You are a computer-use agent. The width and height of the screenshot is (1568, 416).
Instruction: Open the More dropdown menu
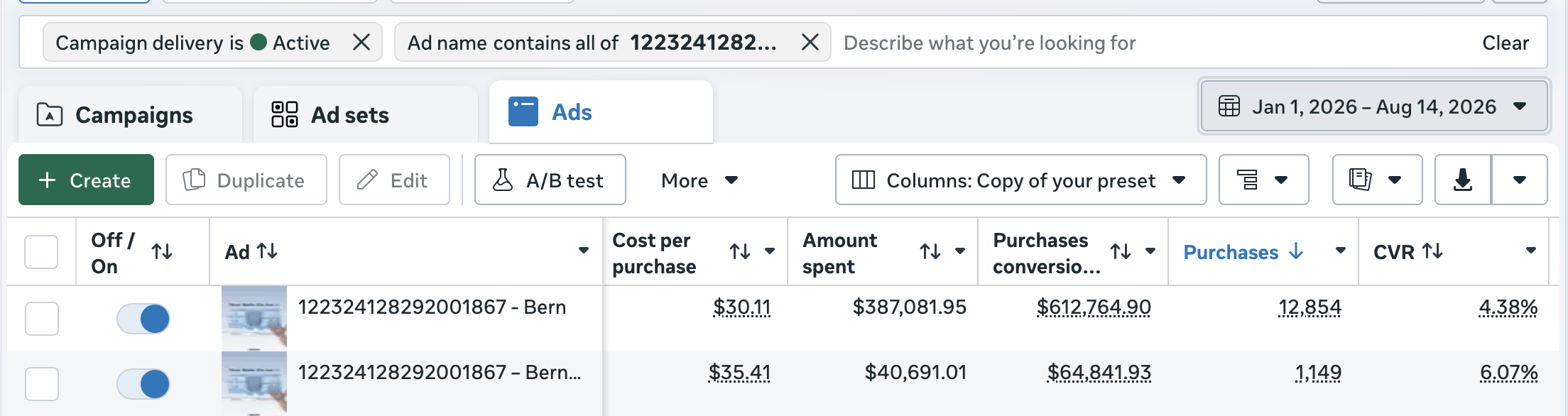tap(699, 180)
